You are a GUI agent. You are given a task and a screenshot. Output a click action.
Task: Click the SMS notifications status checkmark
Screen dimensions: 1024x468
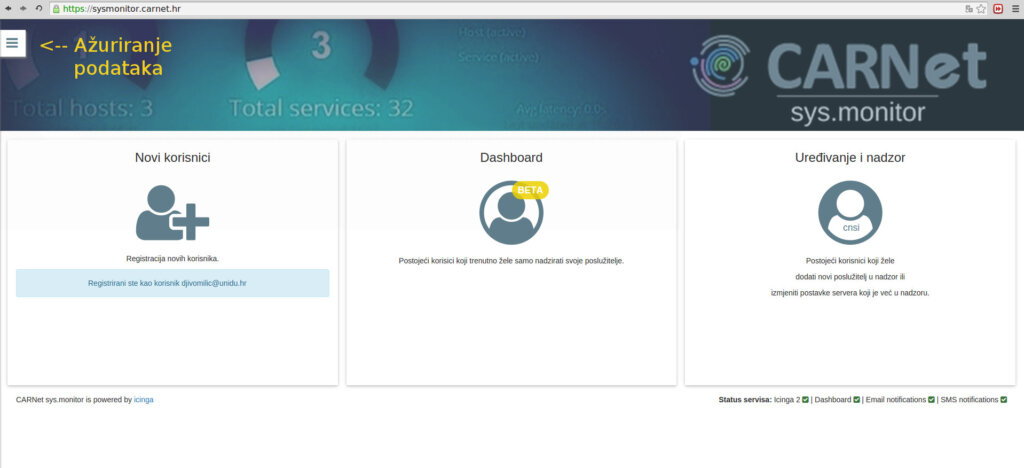coord(1003,400)
